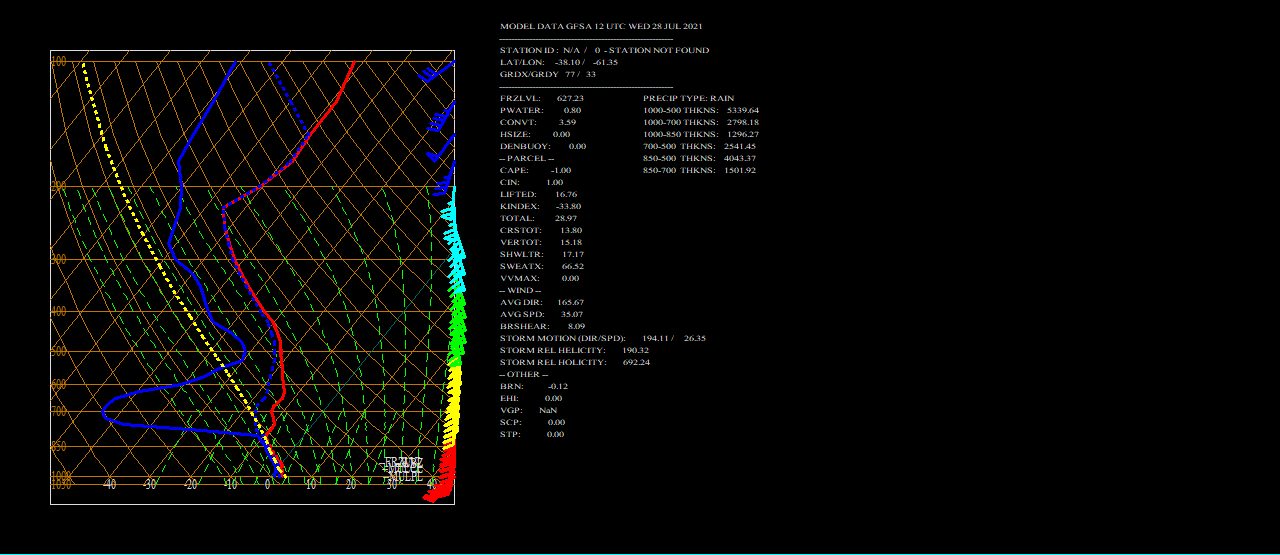Select the 700-500 THKNS 2541.45 row

click(x=699, y=146)
